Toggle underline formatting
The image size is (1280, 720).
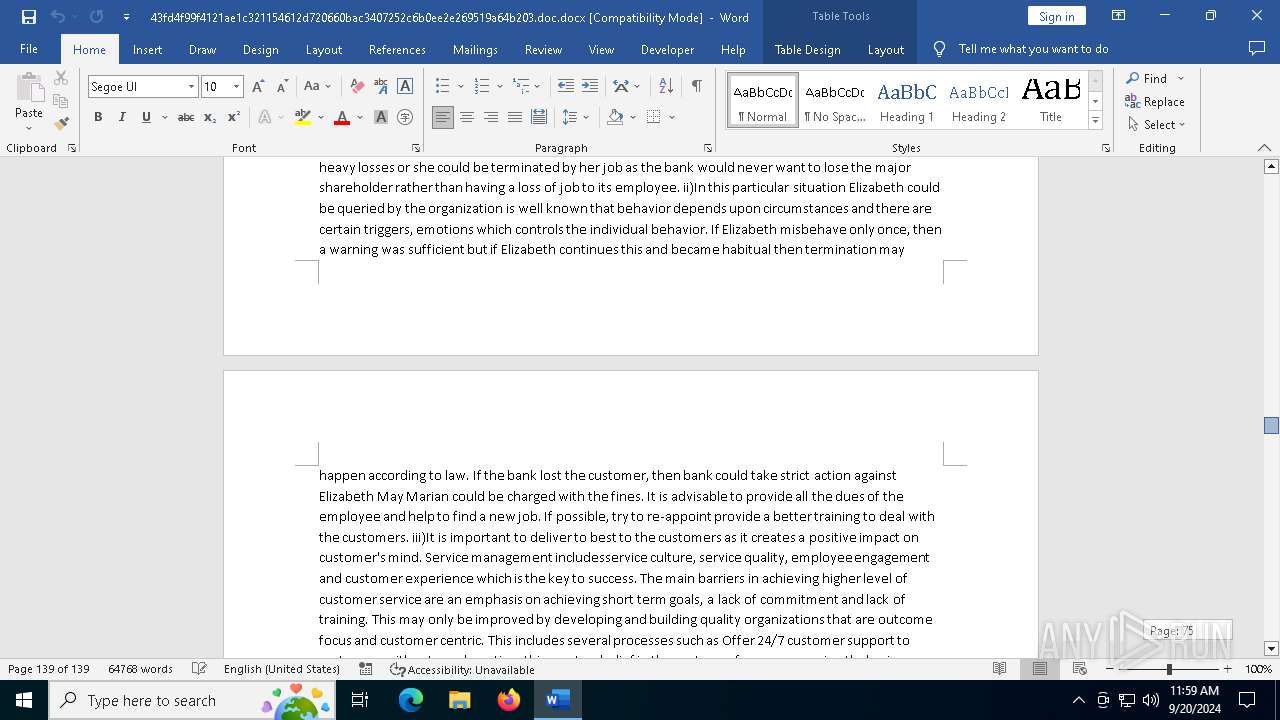point(146,117)
